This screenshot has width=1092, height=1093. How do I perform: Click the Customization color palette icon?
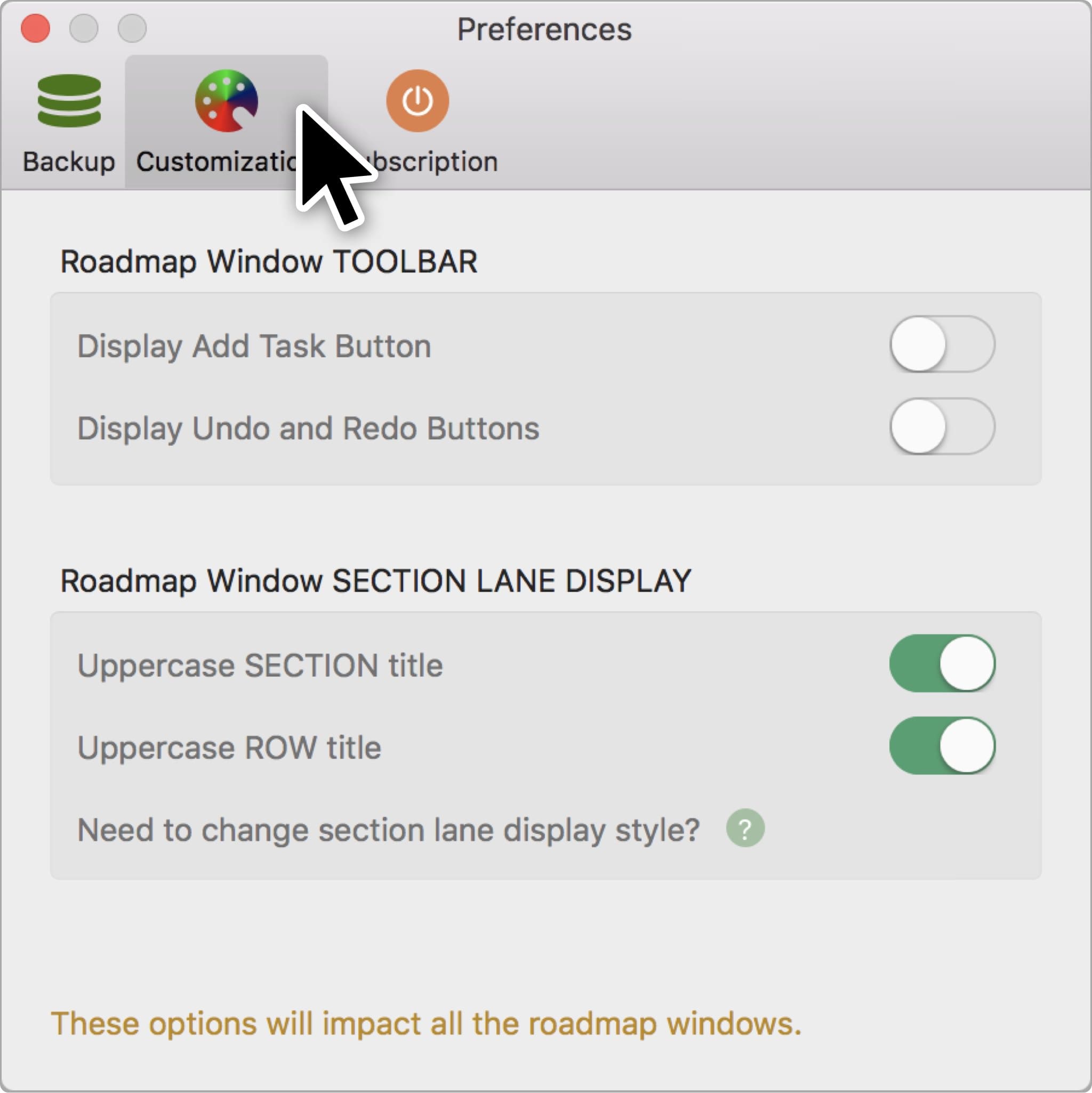click(x=226, y=101)
